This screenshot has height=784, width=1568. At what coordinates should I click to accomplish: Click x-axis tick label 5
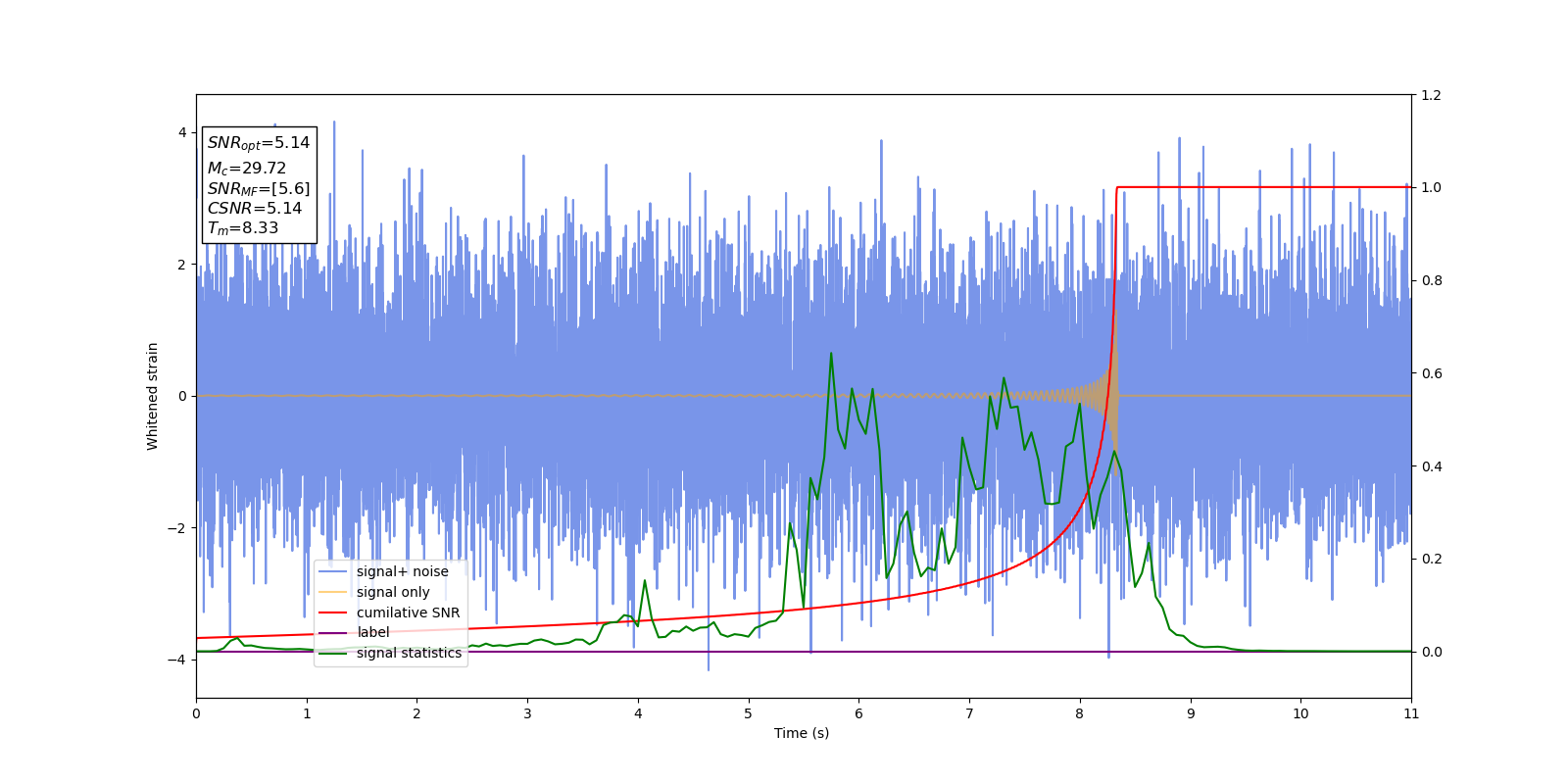tap(749, 713)
